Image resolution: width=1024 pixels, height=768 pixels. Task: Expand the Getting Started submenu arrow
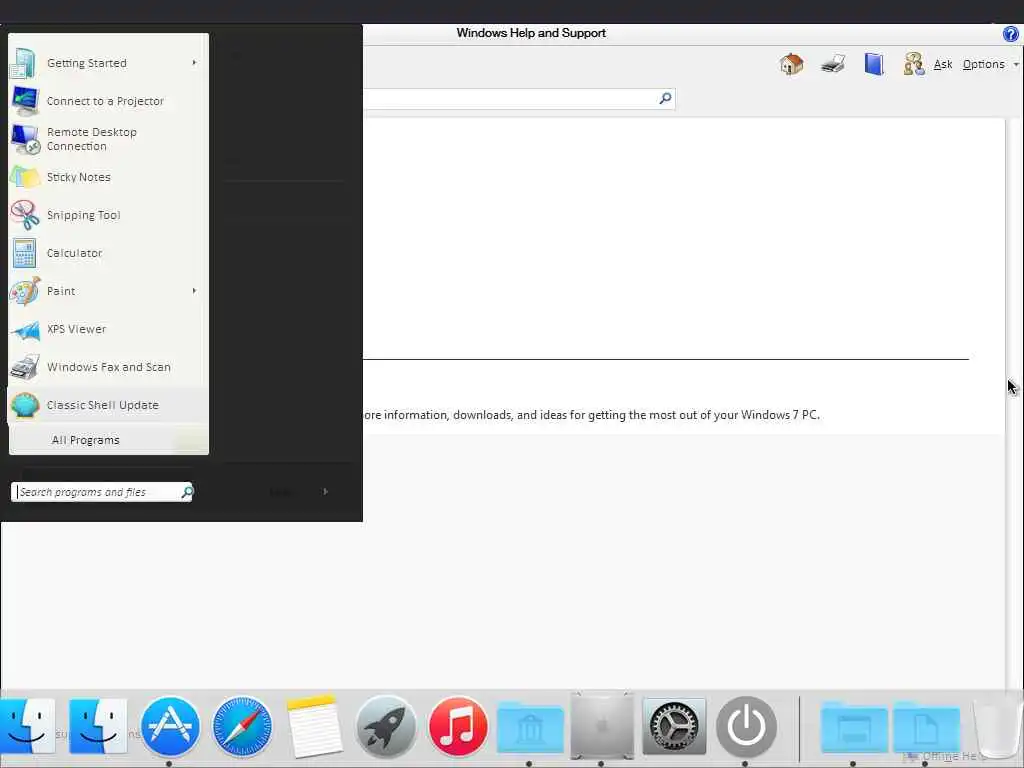[x=194, y=63]
